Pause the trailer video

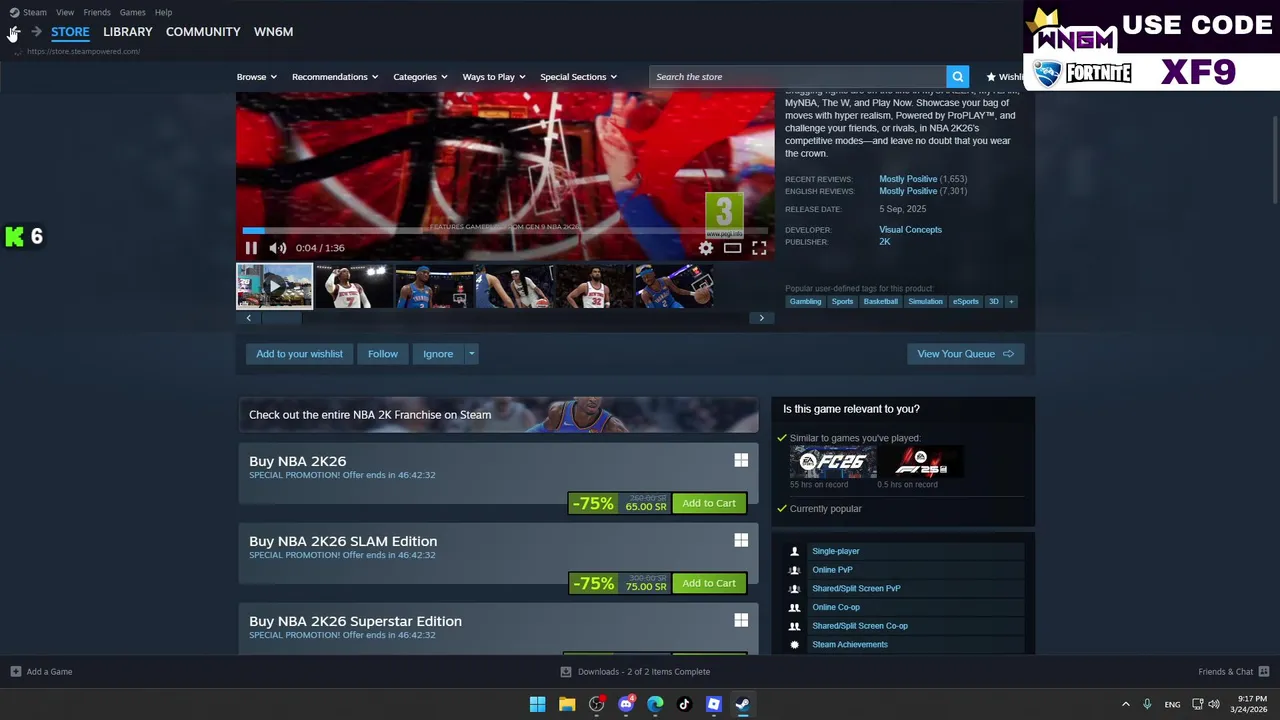coord(251,248)
